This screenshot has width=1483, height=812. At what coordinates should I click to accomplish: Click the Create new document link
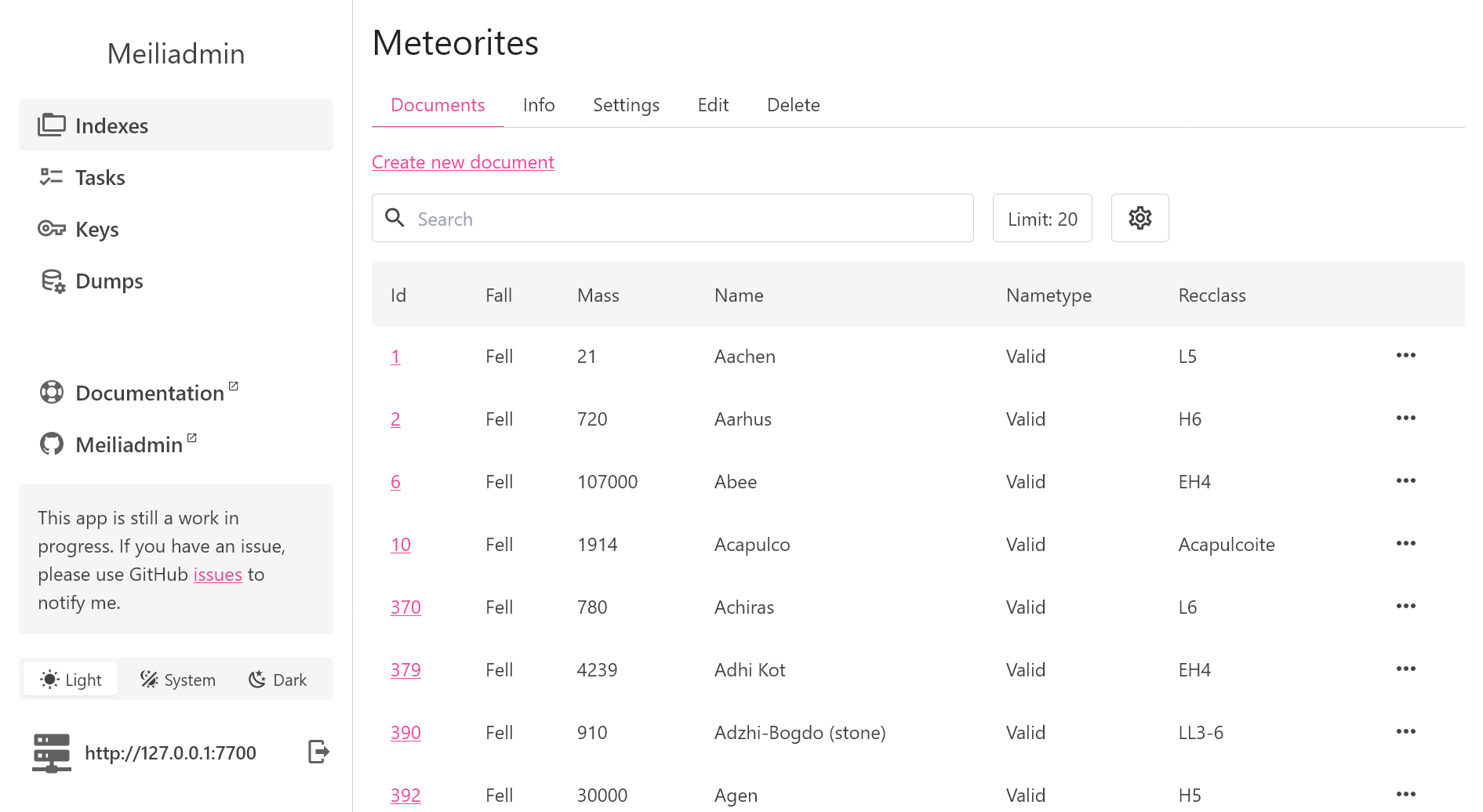click(463, 161)
